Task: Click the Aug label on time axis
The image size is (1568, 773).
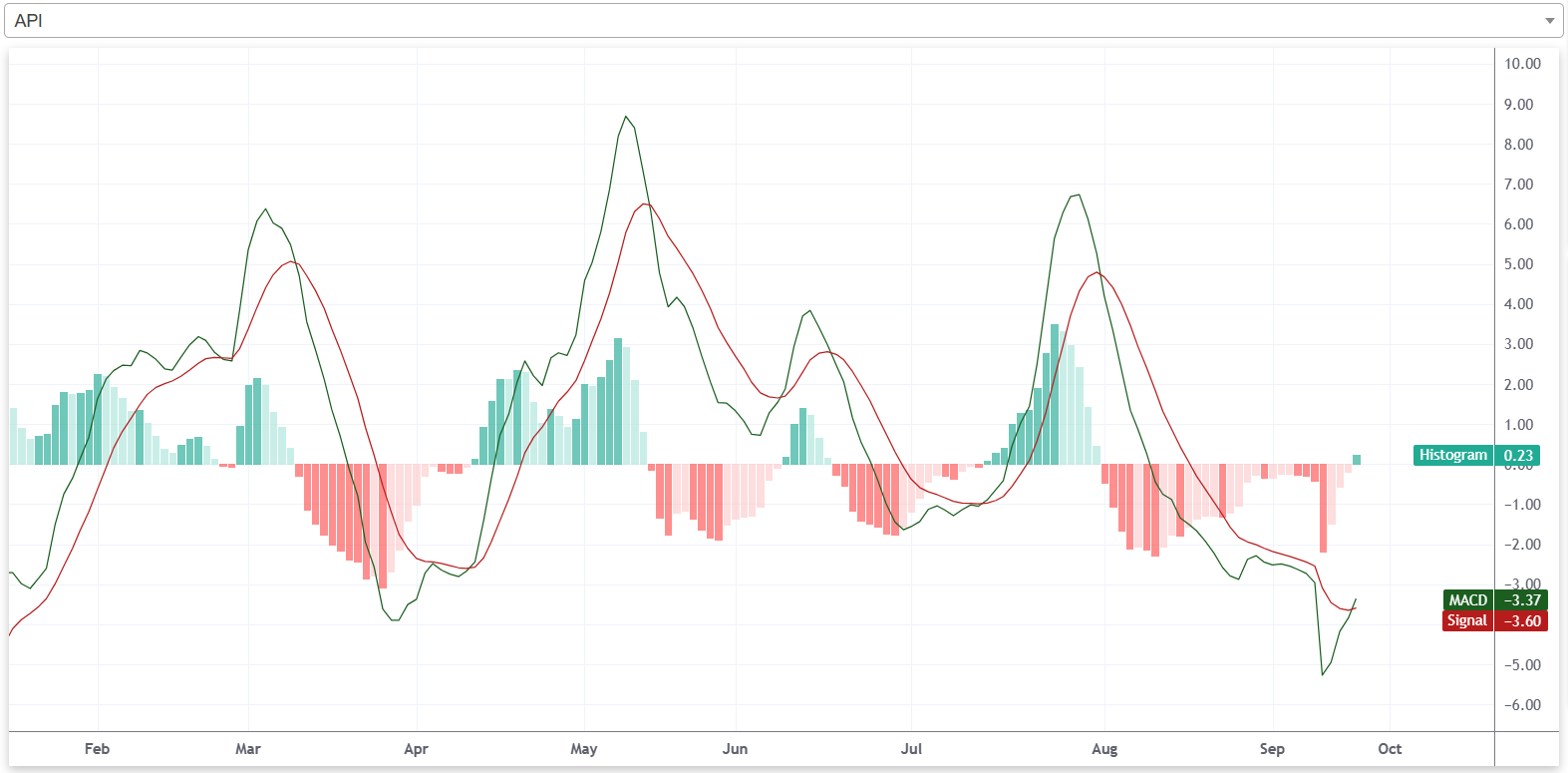Action: tap(1104, 749)
